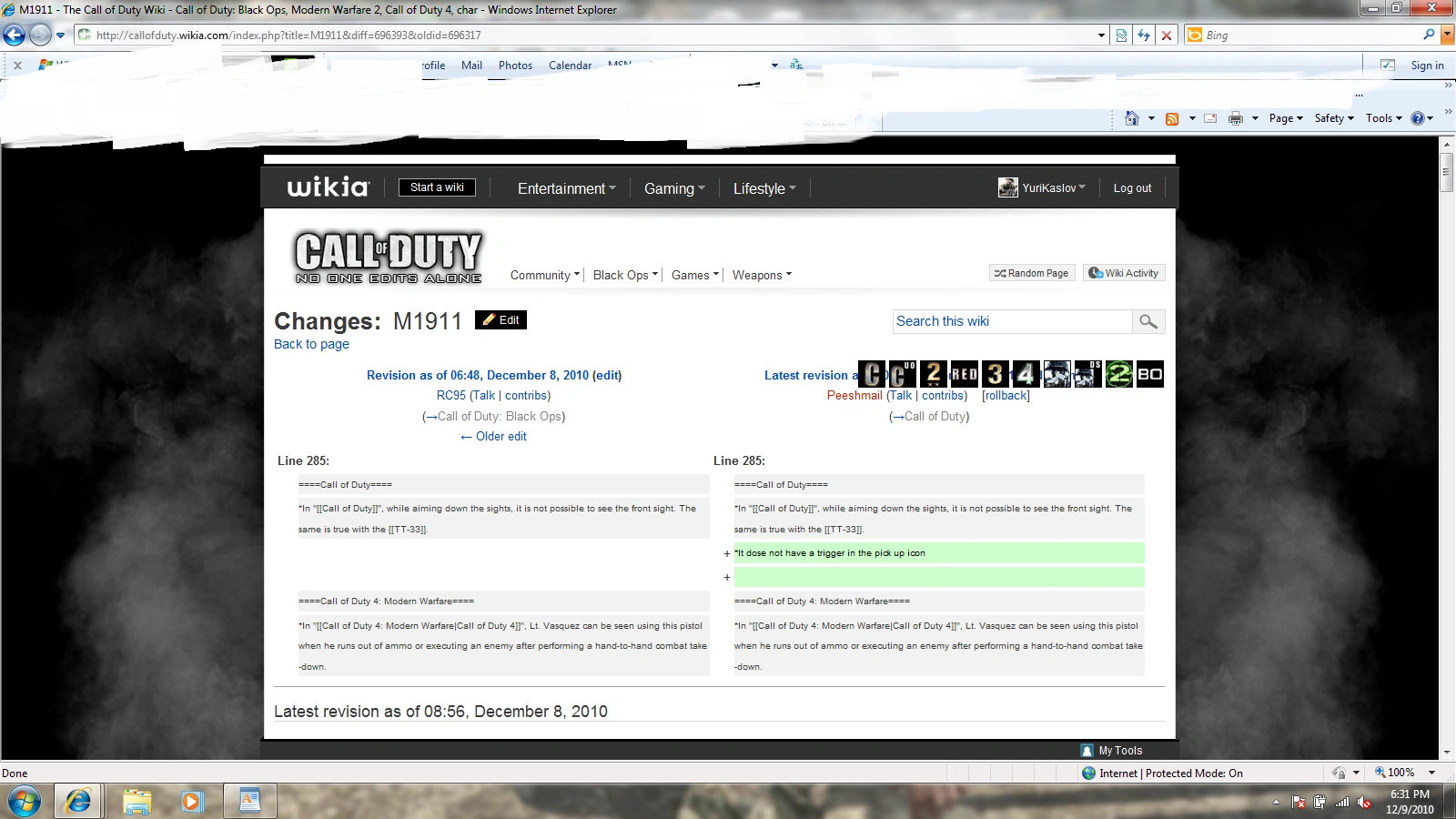Click the Log out link
This screenshot has width=1456, height=819.
point(1132,188)
